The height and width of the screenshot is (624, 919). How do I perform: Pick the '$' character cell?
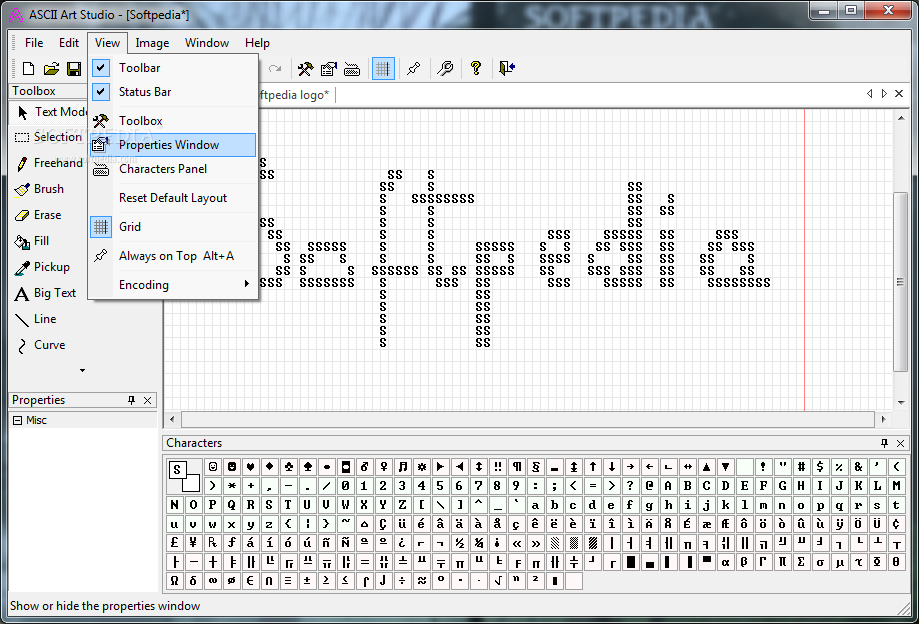tap(820, 467)
